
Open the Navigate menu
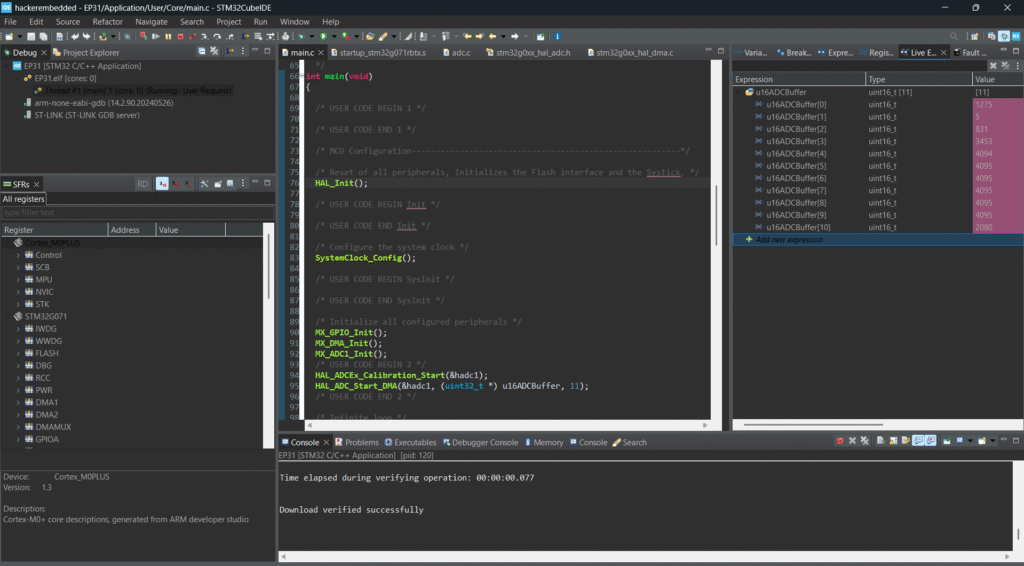point(151,21)
